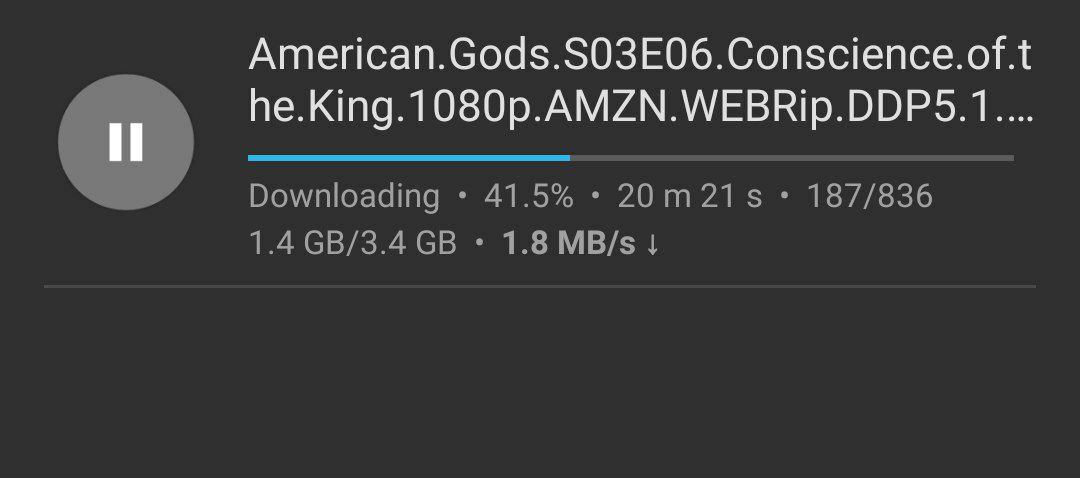Click the blue progress bar's leading edge

click(x=568, y=158)
